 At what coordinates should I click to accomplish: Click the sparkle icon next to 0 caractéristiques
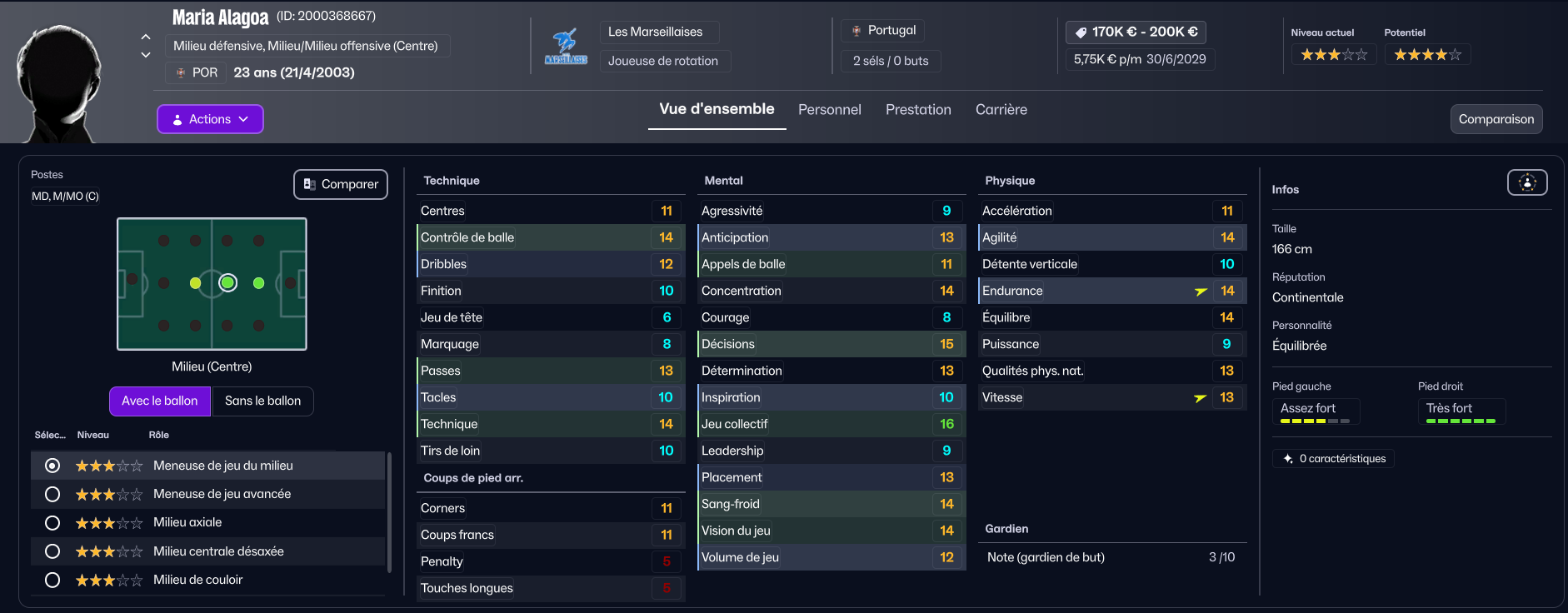1288,459
